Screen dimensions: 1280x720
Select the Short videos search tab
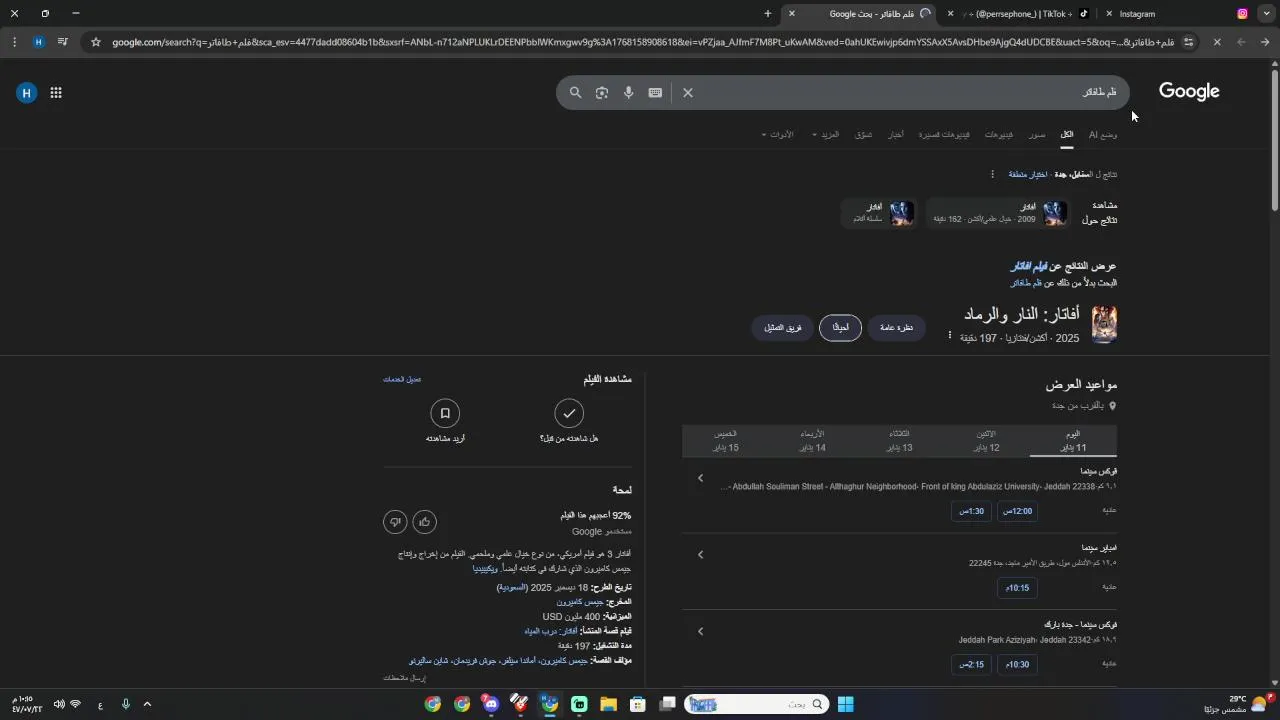pos(944,134)
